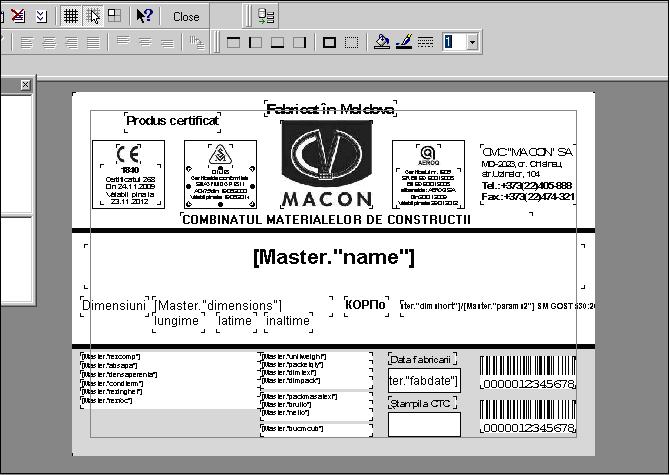Screen dimensions: 670x475
Task: Select the 'Produs certificat' text object
Action: point(173,121)
